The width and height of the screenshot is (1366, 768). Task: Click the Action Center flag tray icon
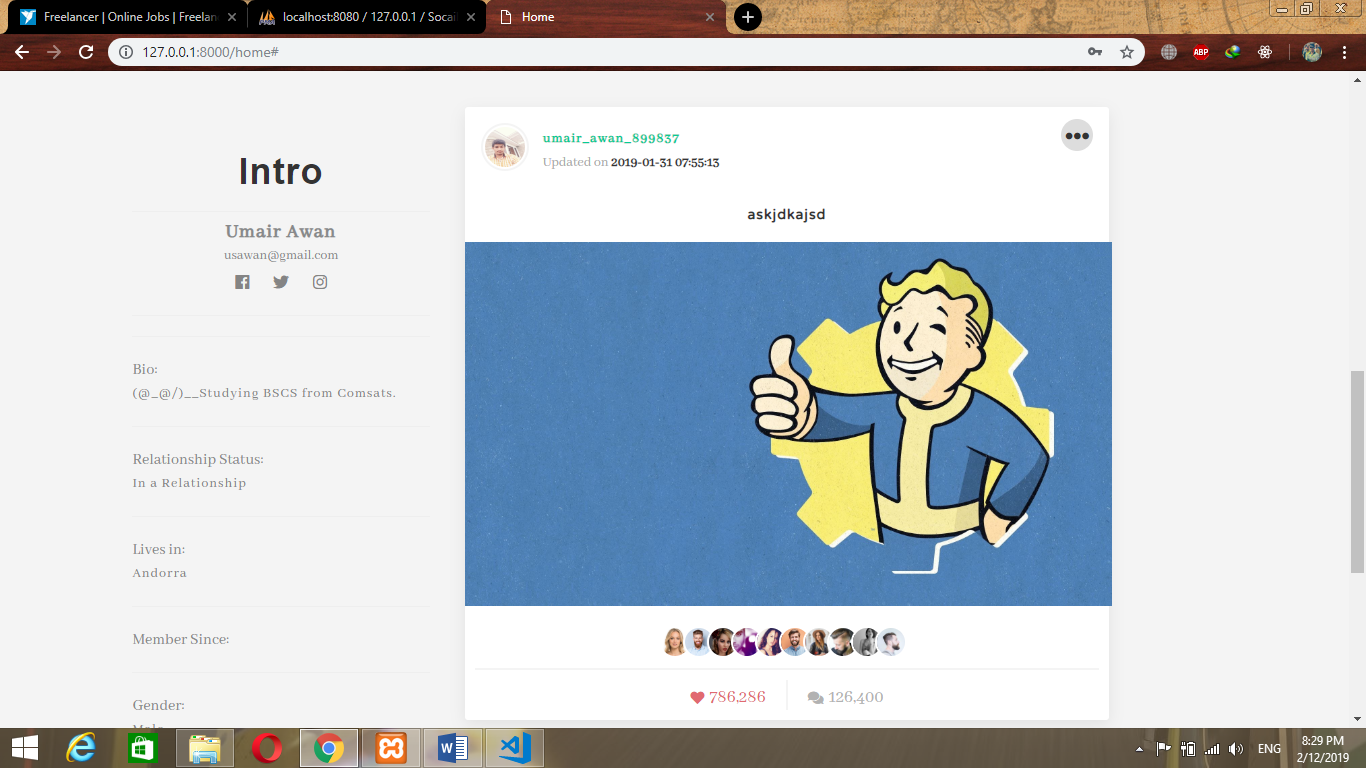pos(1163,748)
